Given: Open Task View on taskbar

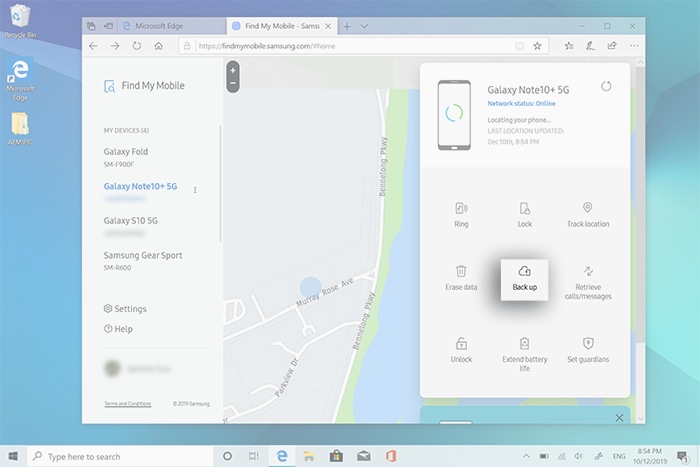Looking at the screenshot, I should 254,456.
